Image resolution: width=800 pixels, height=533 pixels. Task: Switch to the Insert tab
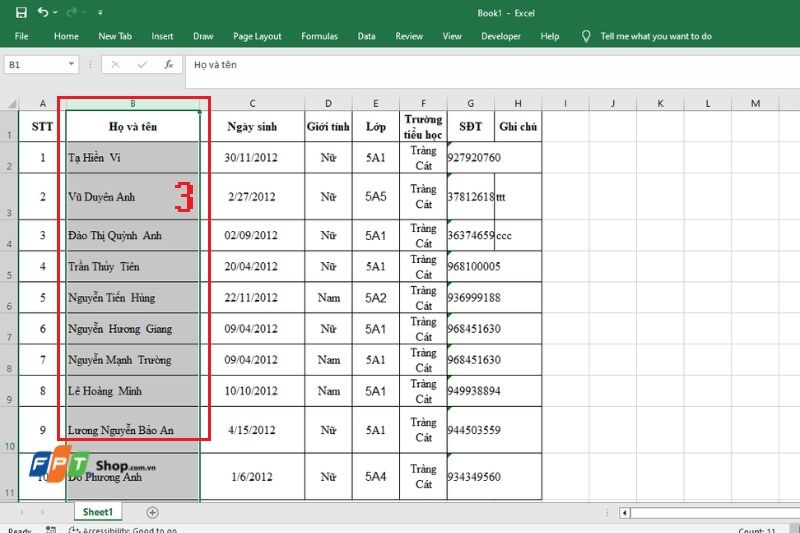162,36
